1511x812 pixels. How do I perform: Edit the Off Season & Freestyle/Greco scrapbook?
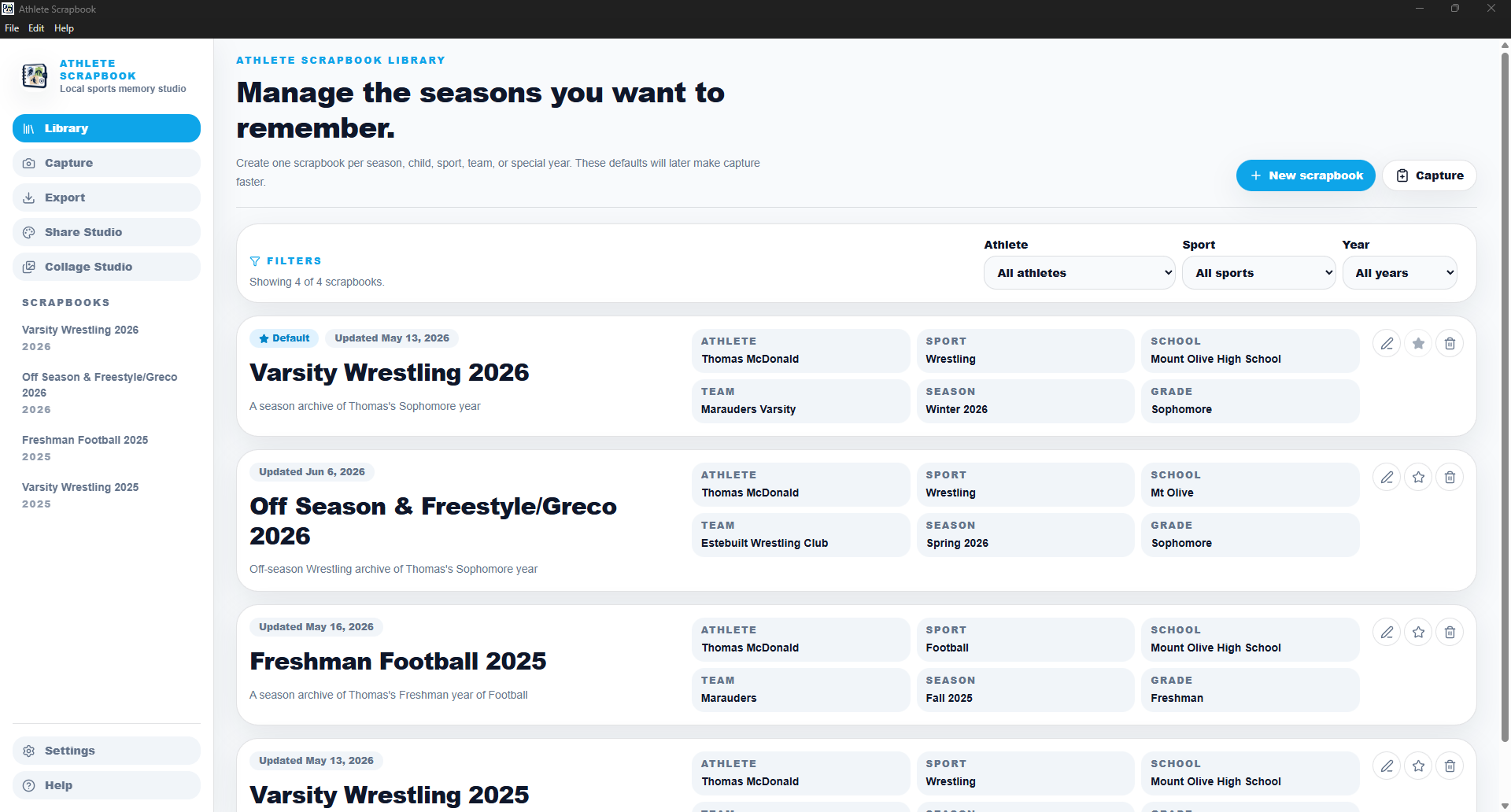1387,477
